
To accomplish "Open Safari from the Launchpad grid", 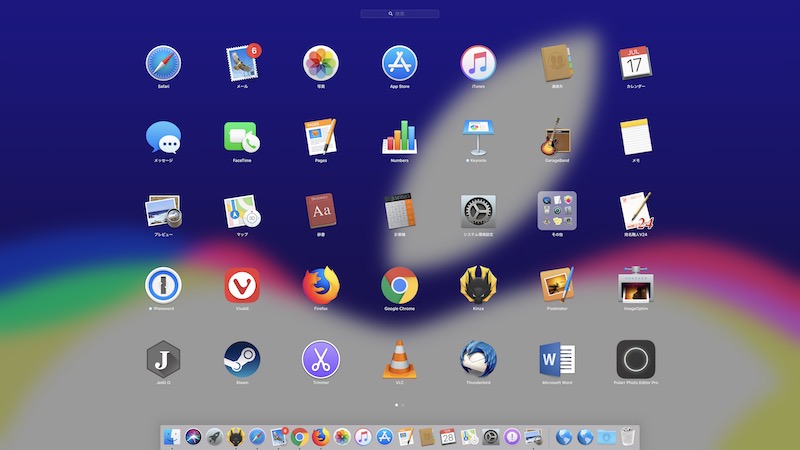I will click(163, 63).
